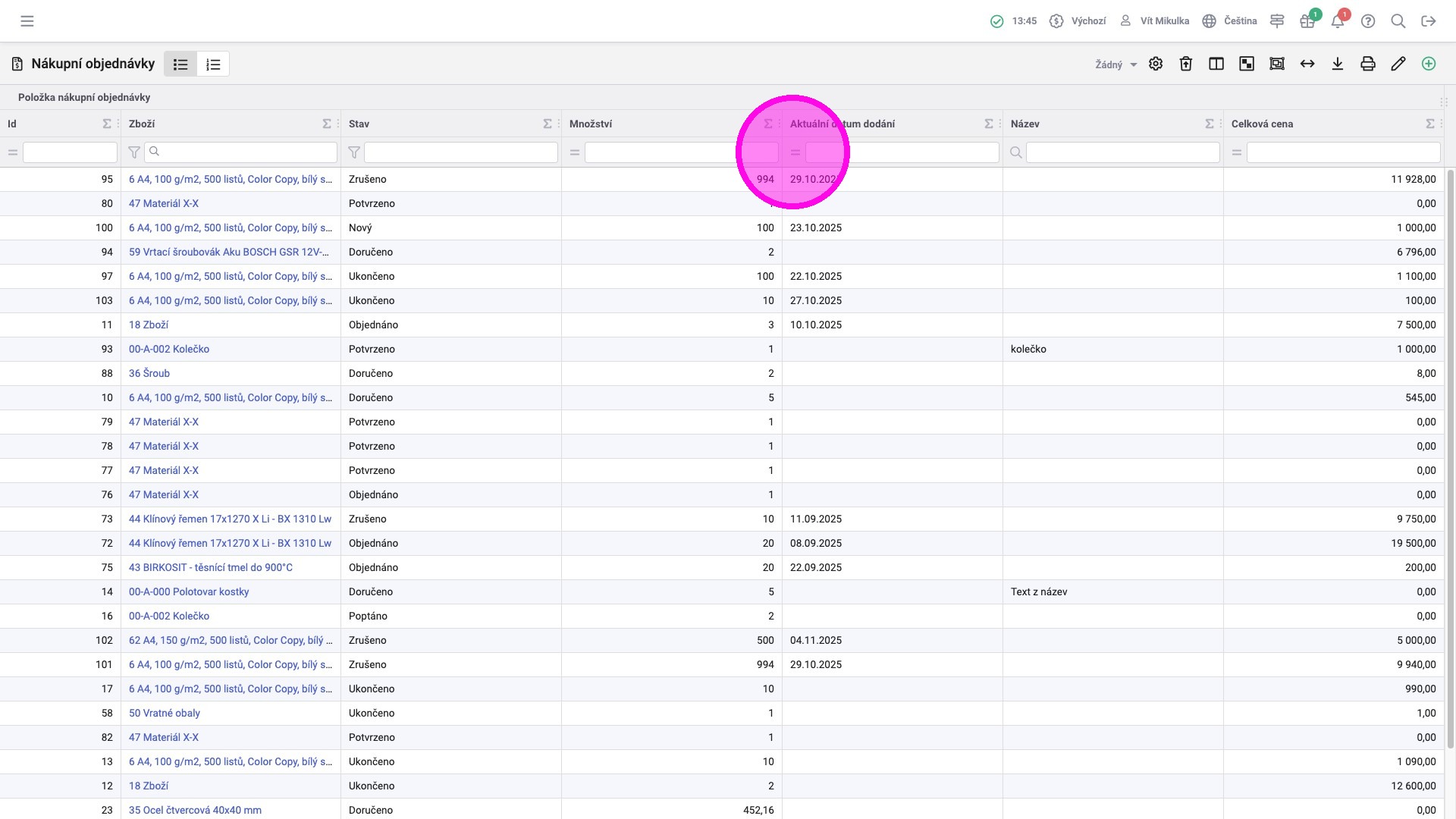
Task: Click the logout arrow icon
Action: click(1429, 21)
